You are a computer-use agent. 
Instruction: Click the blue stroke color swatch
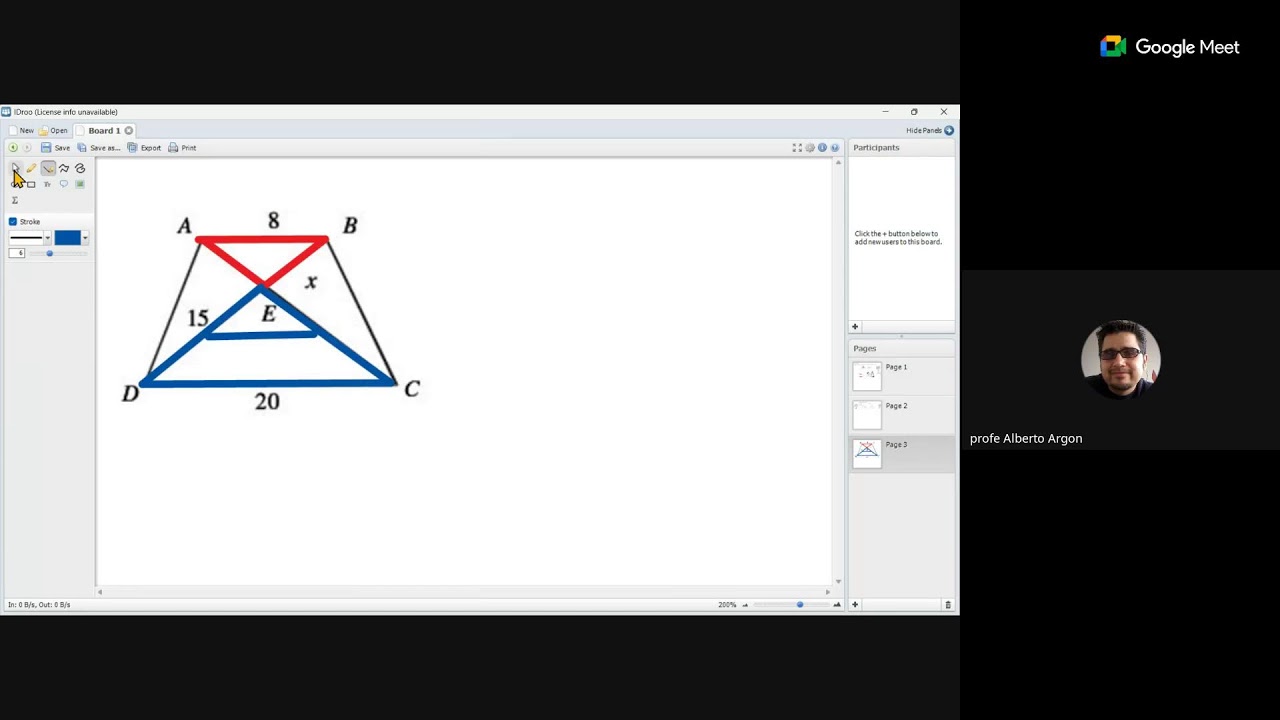[67, 238]
